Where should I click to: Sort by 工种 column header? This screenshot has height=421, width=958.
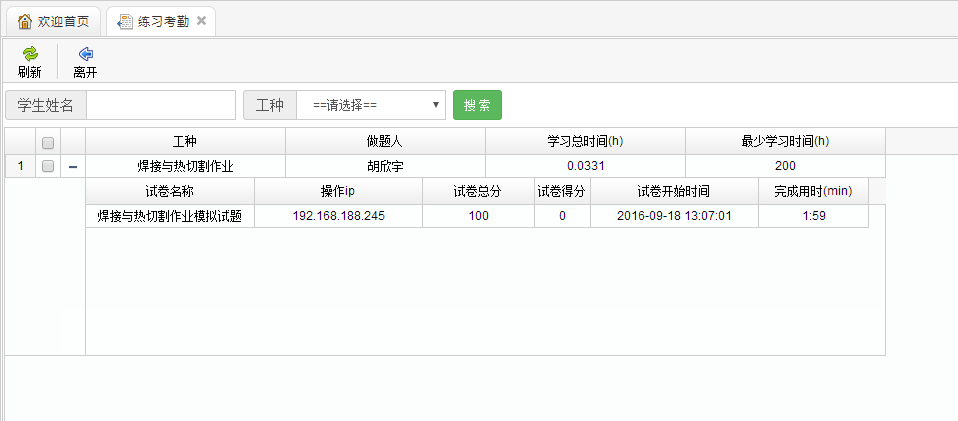click(185, 142)
